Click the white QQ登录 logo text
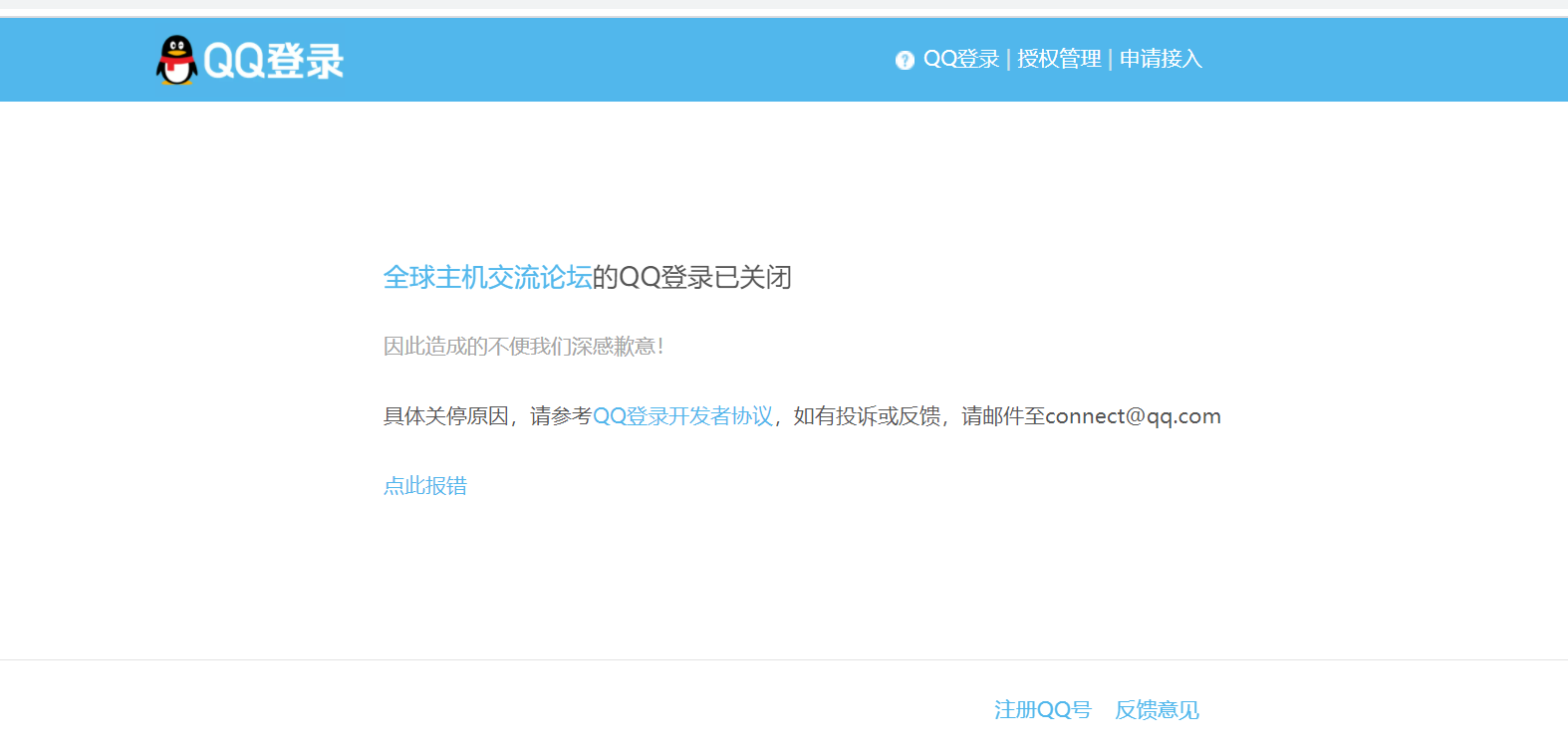This screenshot has height=755, width=1568. tap(273, 61)
